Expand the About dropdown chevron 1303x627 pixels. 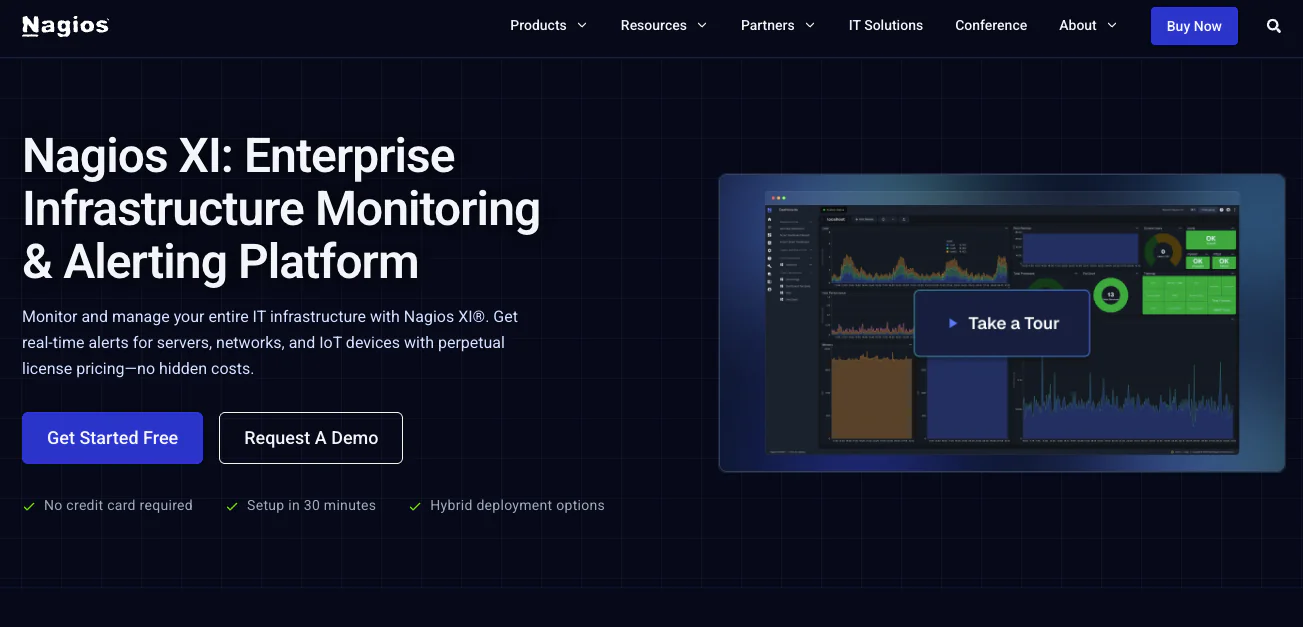pyautogui.click(x=1111, y=26)
